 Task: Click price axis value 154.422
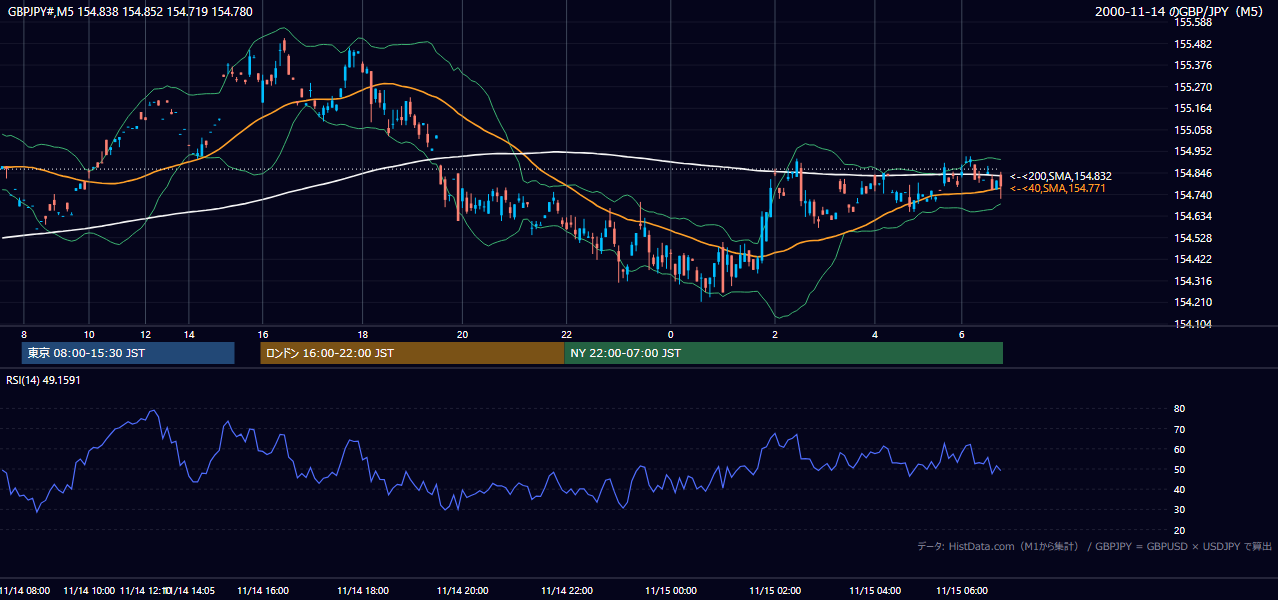click(x=1192, y=259)
